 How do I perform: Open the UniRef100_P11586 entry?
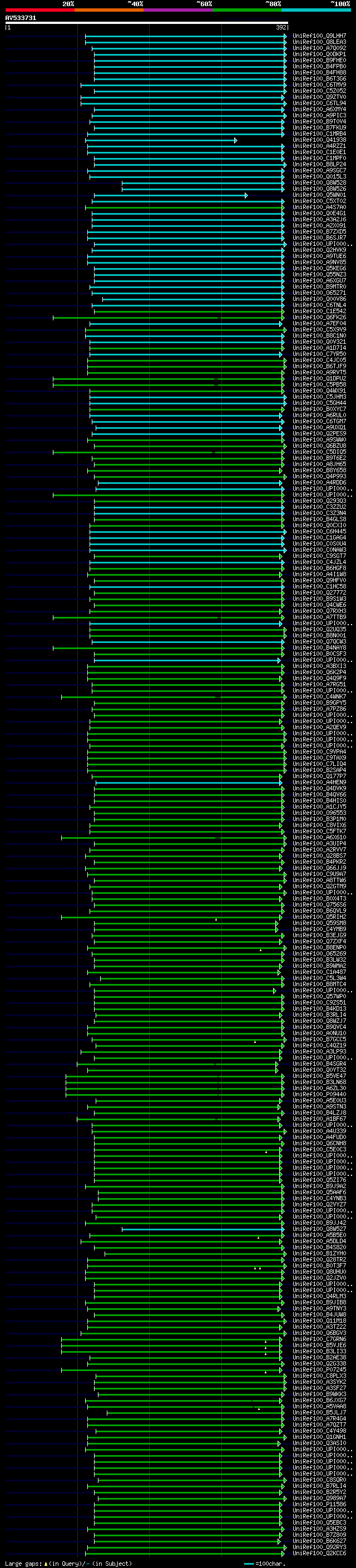point(319,1504)
